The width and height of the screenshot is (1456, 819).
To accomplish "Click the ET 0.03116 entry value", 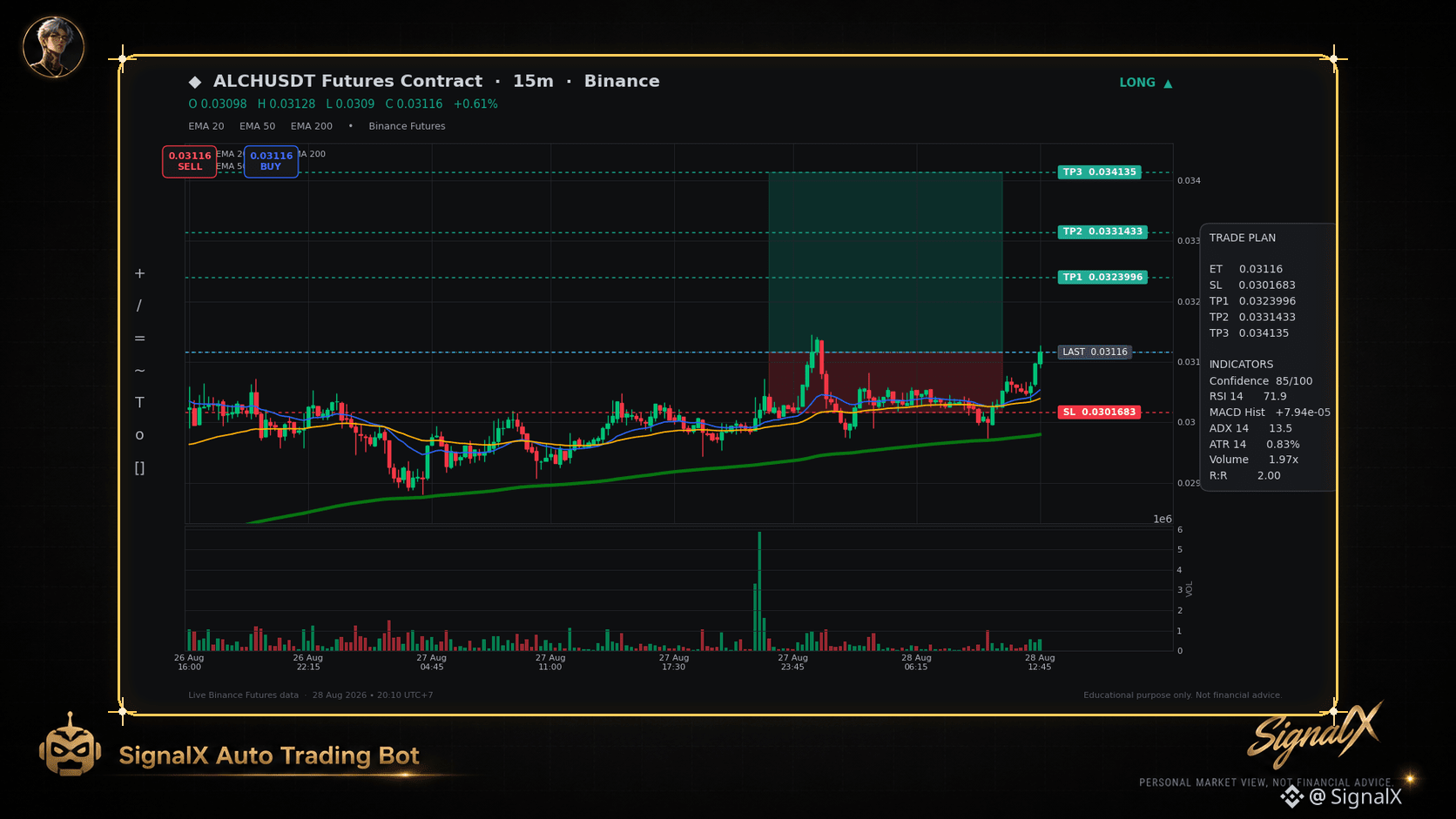I will coord(1246,269).
